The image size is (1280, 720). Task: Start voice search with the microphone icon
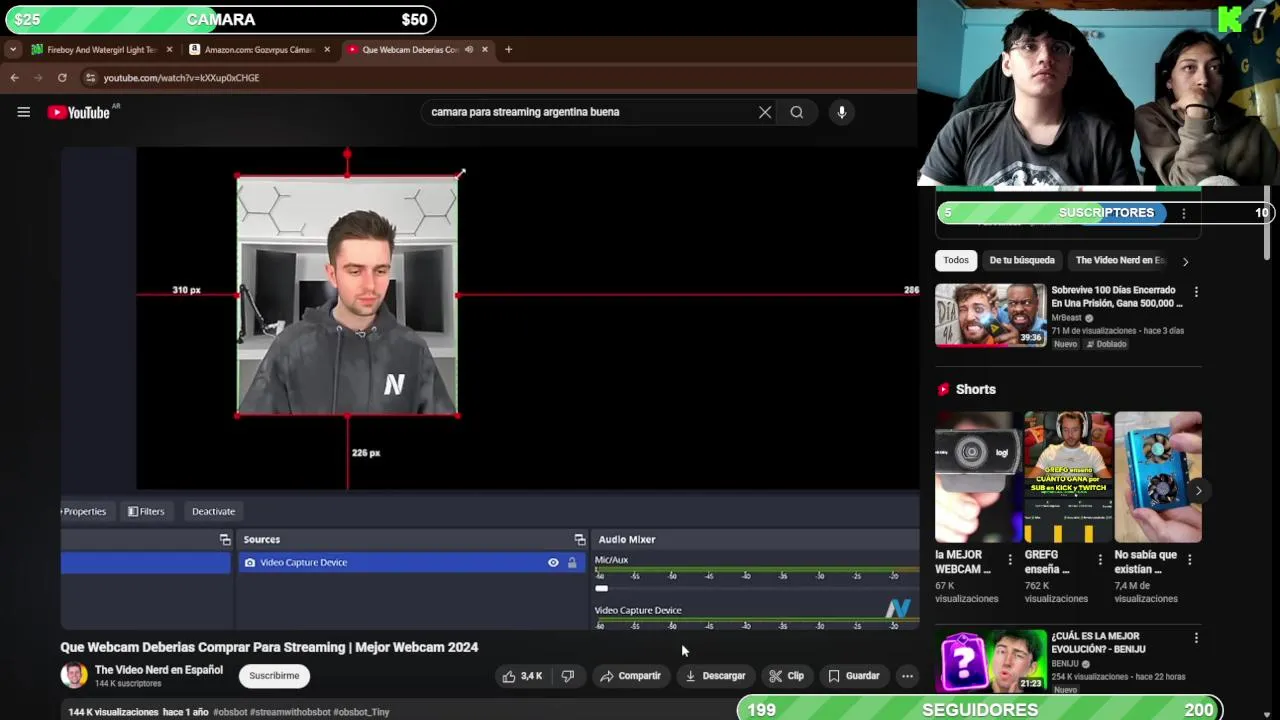[x=842, y=112]
